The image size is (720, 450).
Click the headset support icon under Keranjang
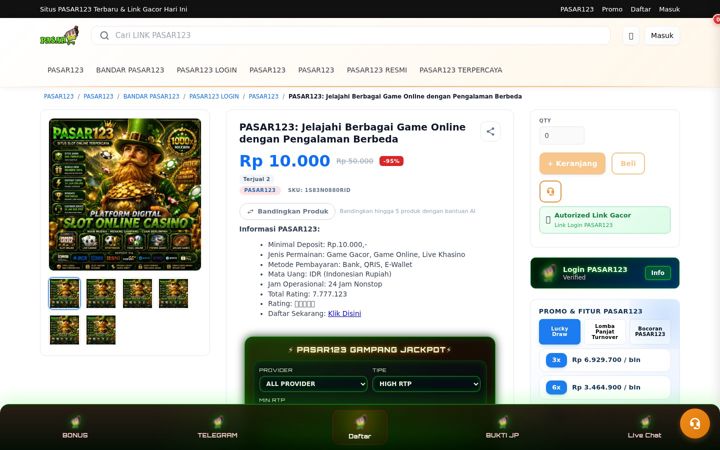550,191
